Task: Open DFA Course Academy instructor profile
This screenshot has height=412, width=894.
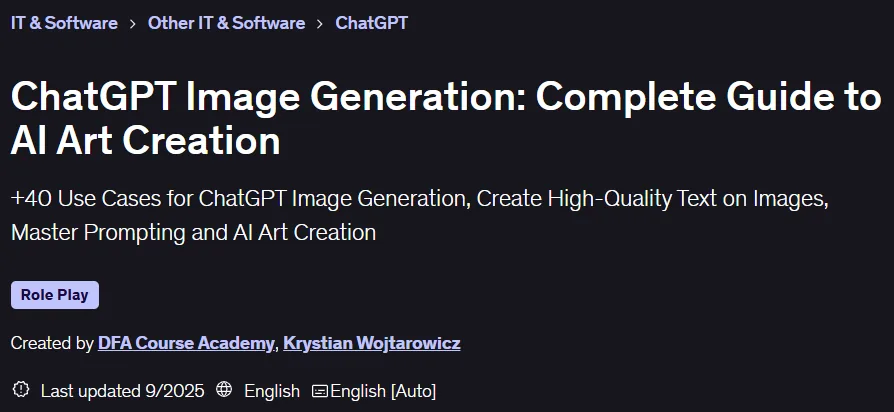Action: pos(186,344)
